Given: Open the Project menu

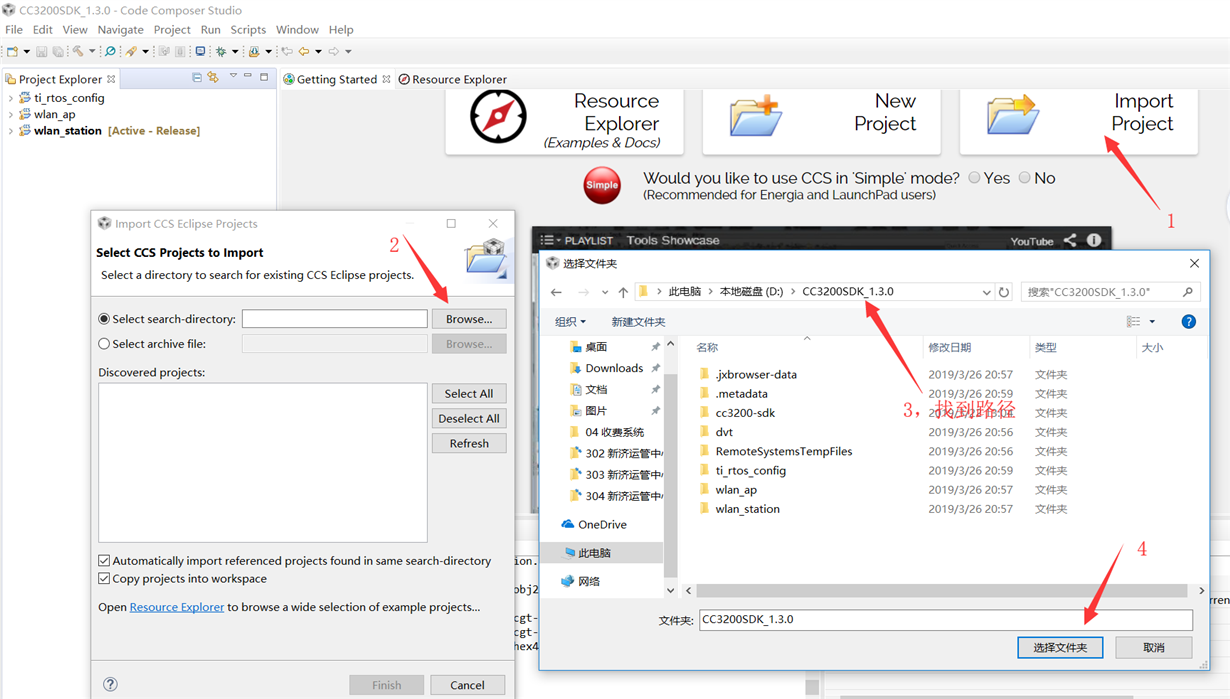Looking at the screenshot, I should (172, 30).
